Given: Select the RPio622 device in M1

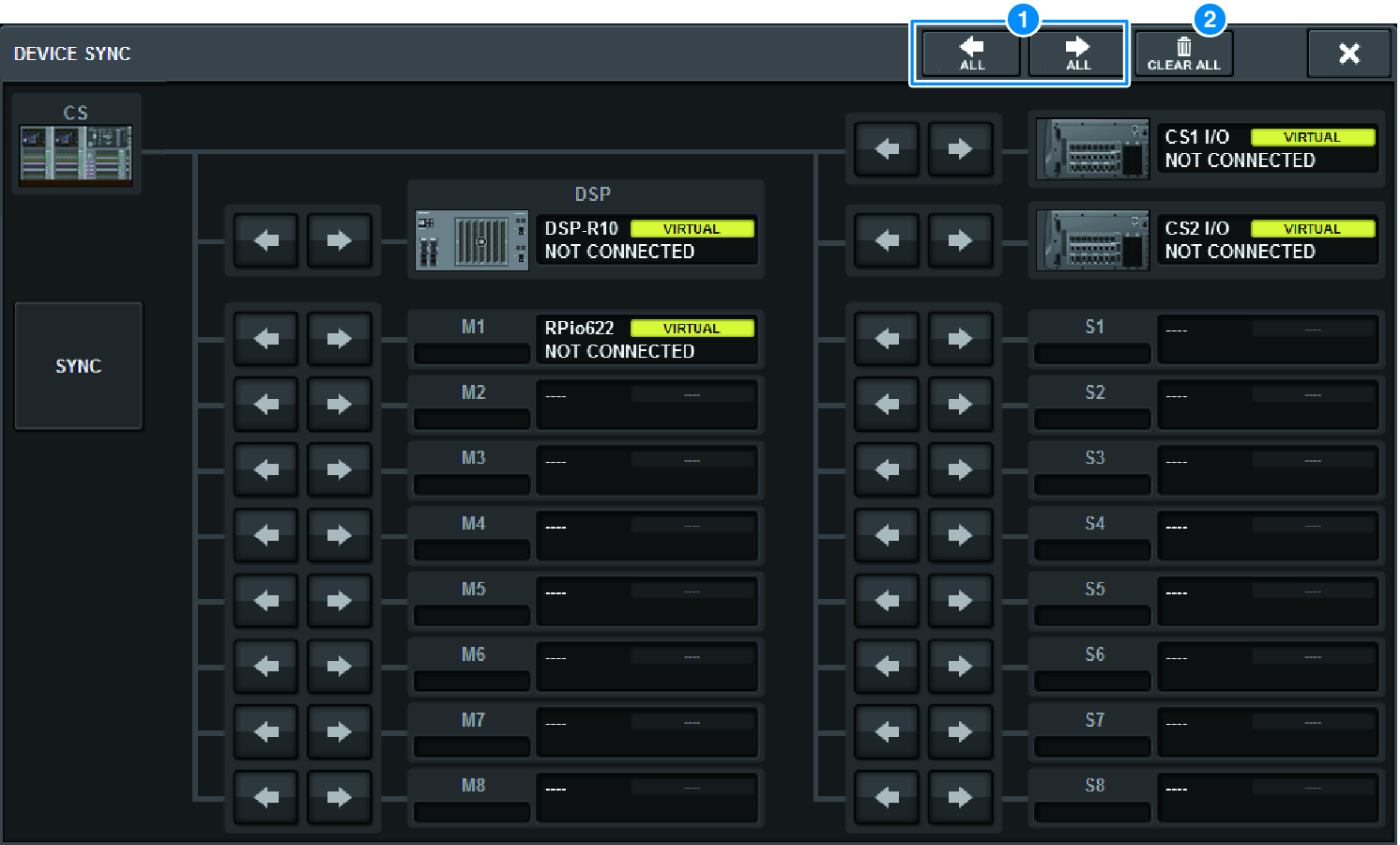Looking at the screenshot, I should tap(647, 339).
